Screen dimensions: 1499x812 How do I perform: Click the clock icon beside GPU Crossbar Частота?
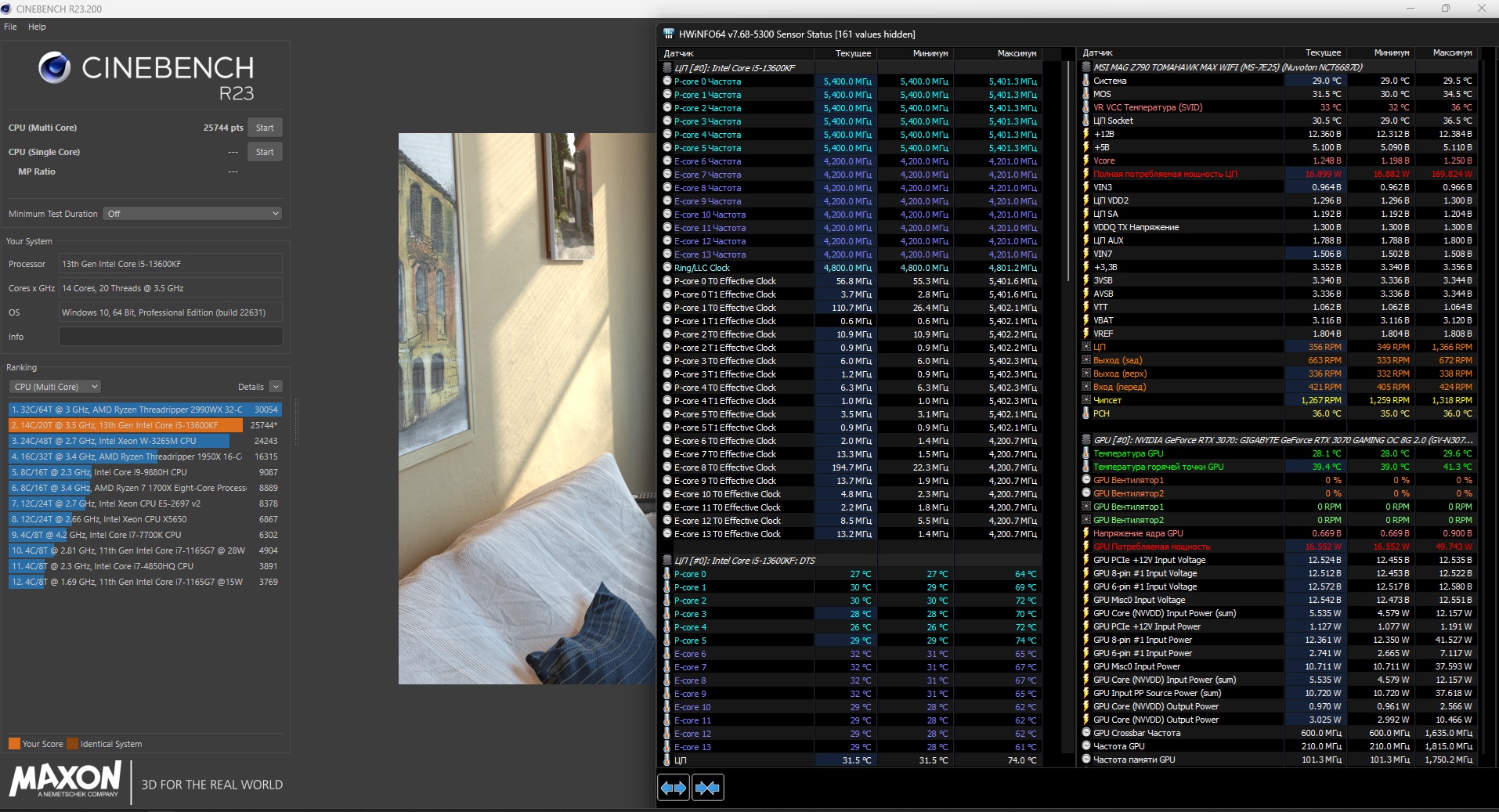(x=1086, y=733)
